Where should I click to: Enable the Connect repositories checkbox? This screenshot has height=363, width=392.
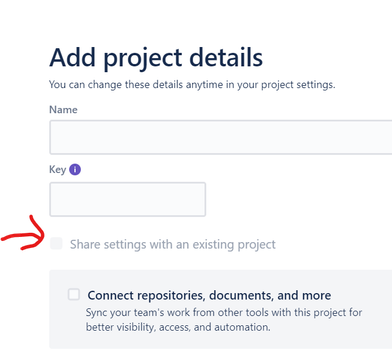74,295
